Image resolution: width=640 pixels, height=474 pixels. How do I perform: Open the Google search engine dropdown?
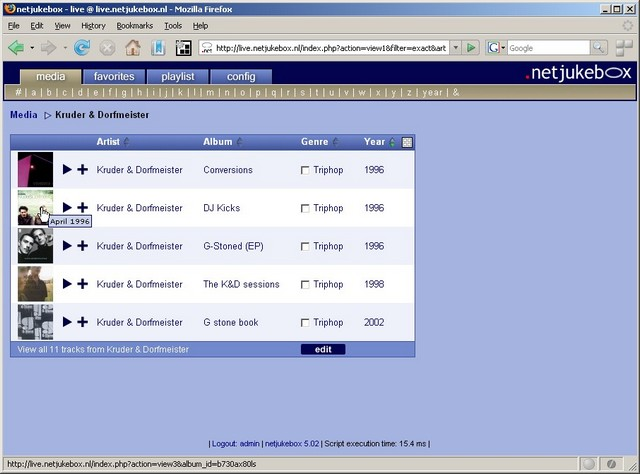pyautogui.click(x=496, y=48)
